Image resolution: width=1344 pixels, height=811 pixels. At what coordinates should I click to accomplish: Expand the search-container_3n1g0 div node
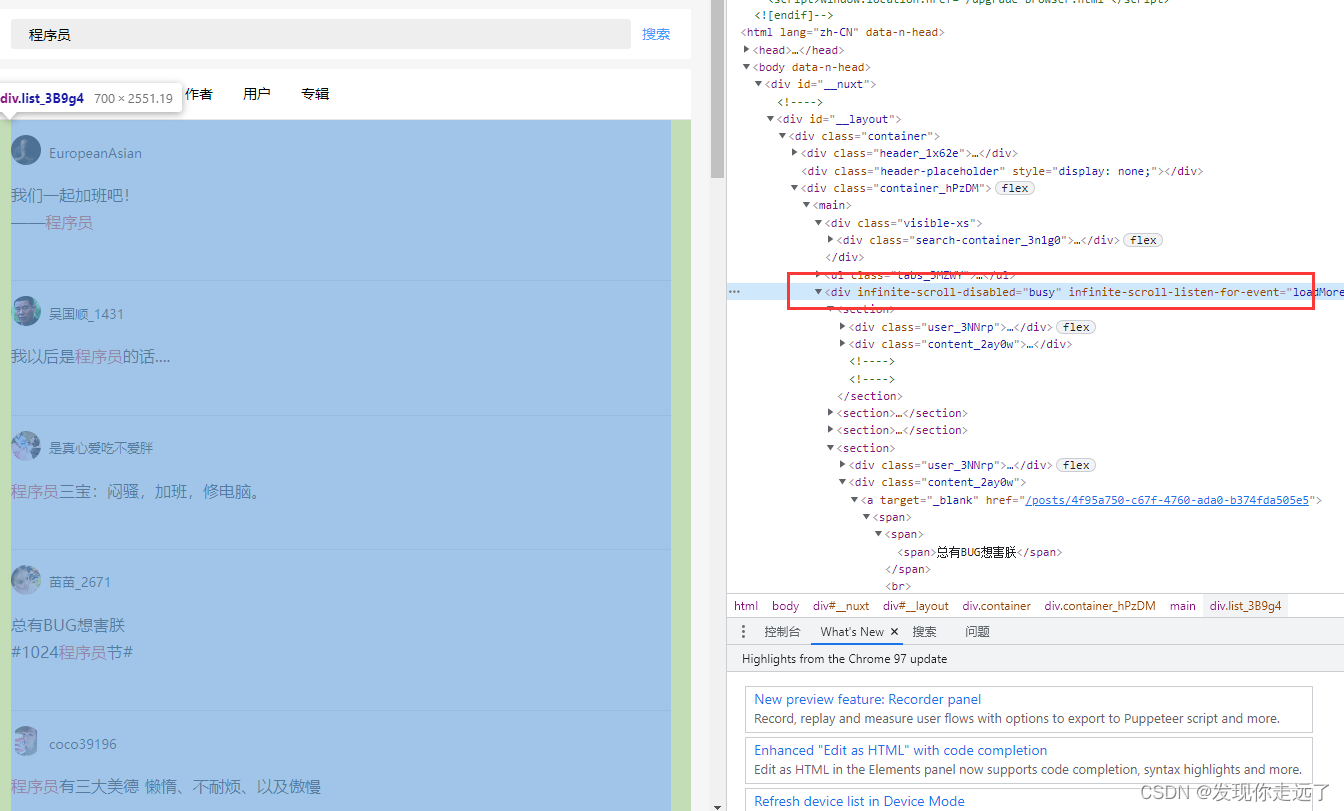tap(831, 240)
